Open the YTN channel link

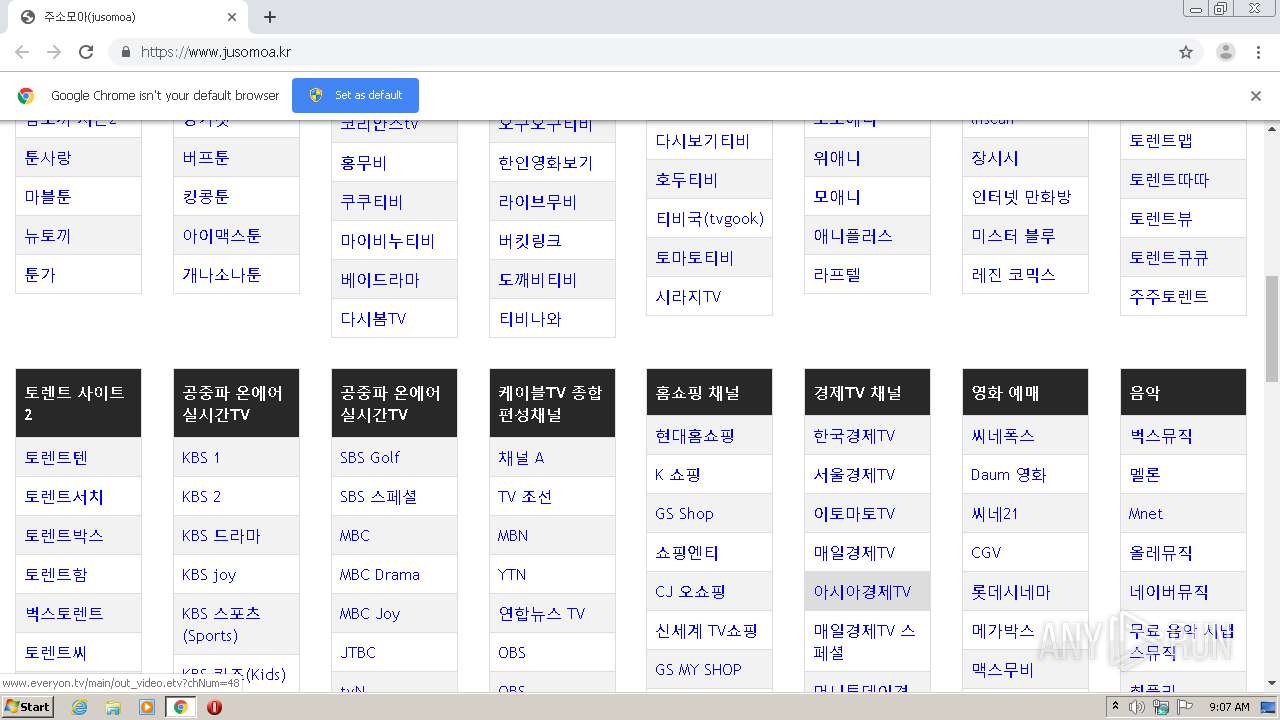[512, 574]
